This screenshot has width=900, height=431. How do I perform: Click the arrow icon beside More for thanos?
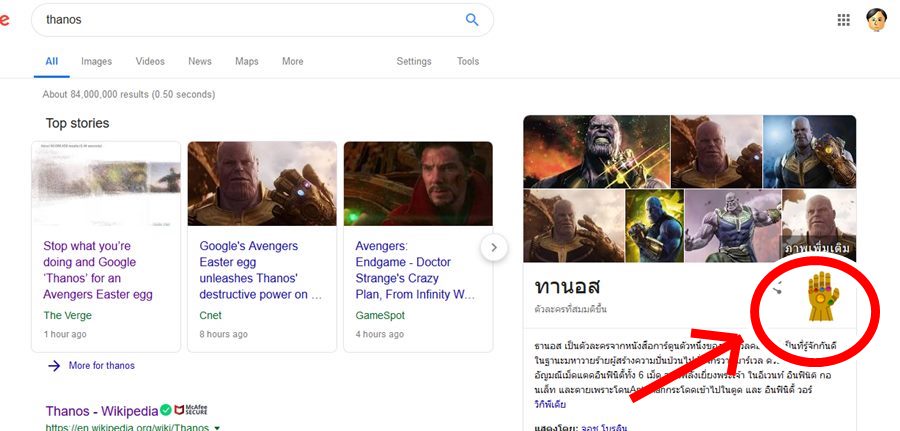(54, 366)
